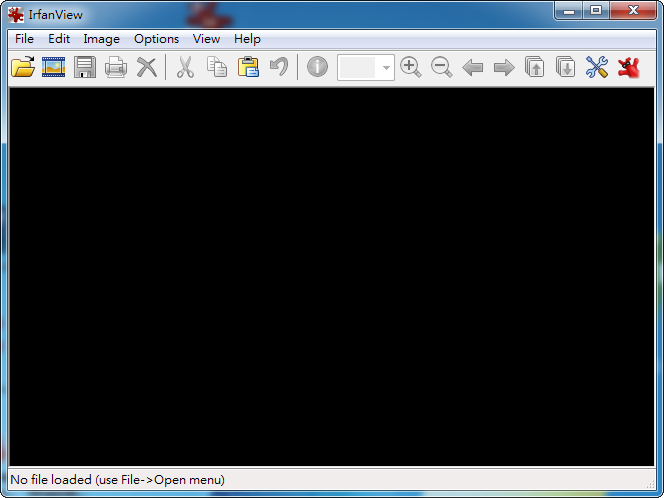664x498 pixels.
Task: Open Properties with the wrench-screwdriver icon
Action: (597, 67)
